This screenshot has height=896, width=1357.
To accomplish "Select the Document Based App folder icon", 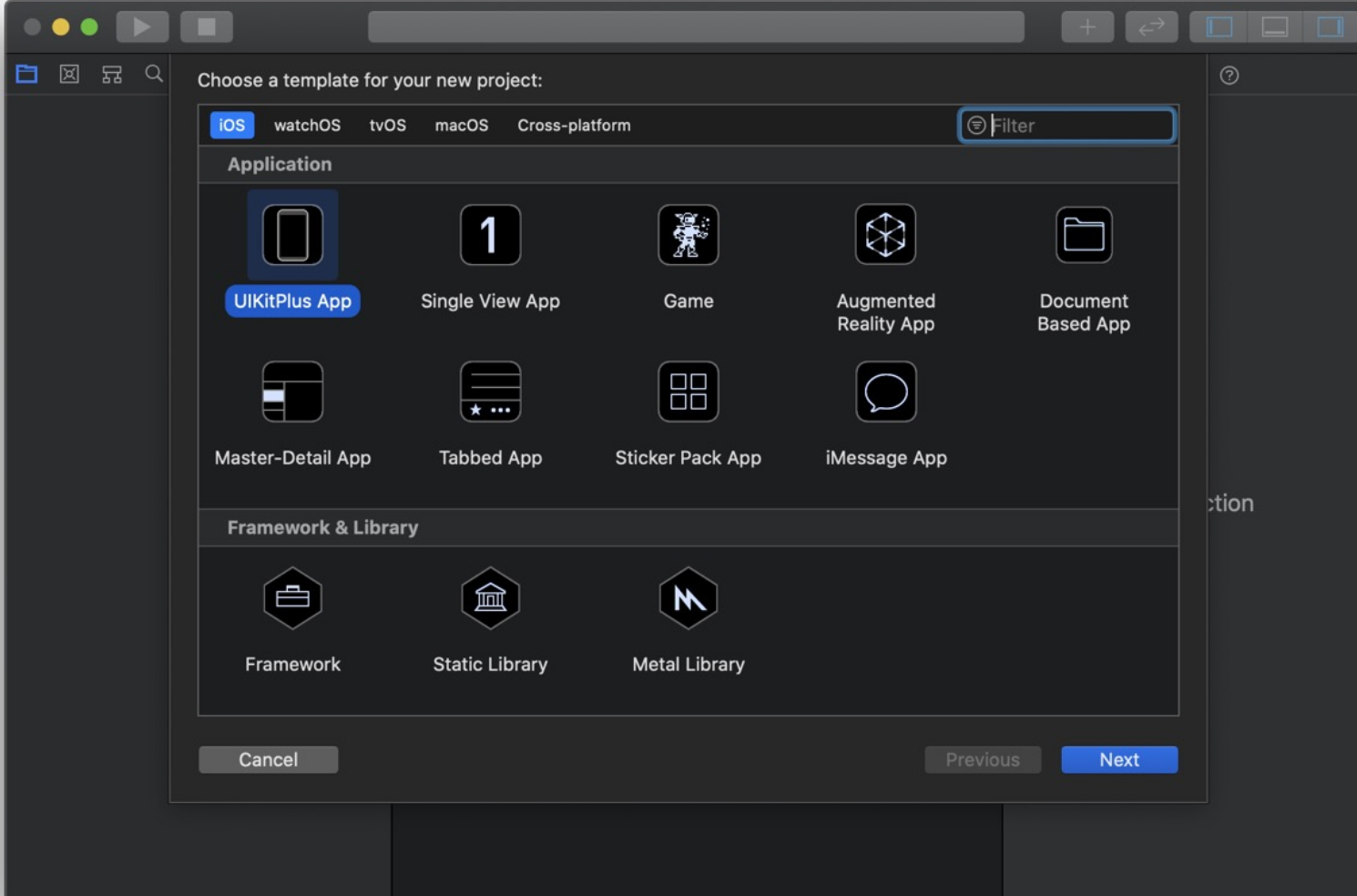I will (x=1084, y=235).
